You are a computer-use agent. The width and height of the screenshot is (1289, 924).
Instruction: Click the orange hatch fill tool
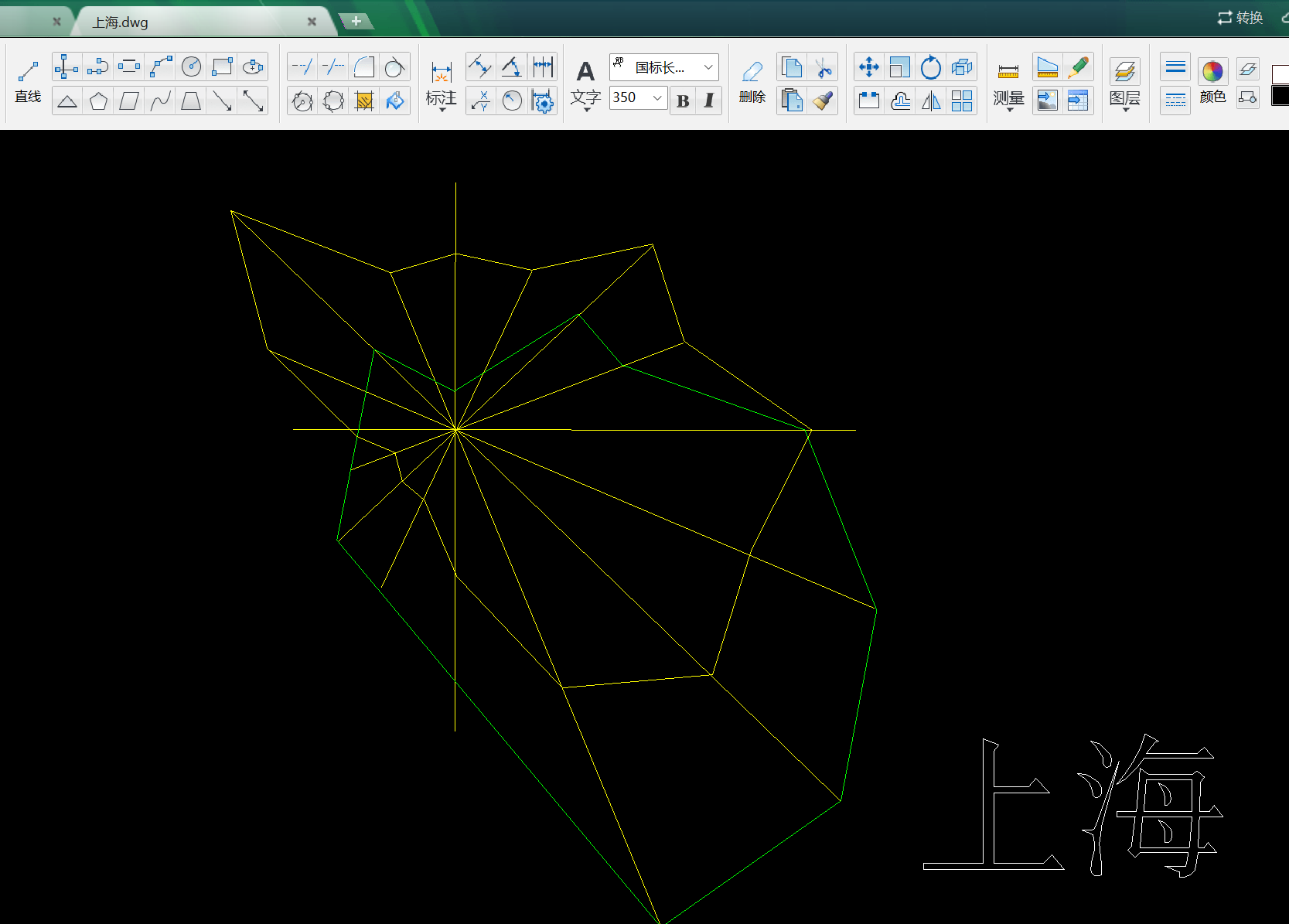coord(364,101)
